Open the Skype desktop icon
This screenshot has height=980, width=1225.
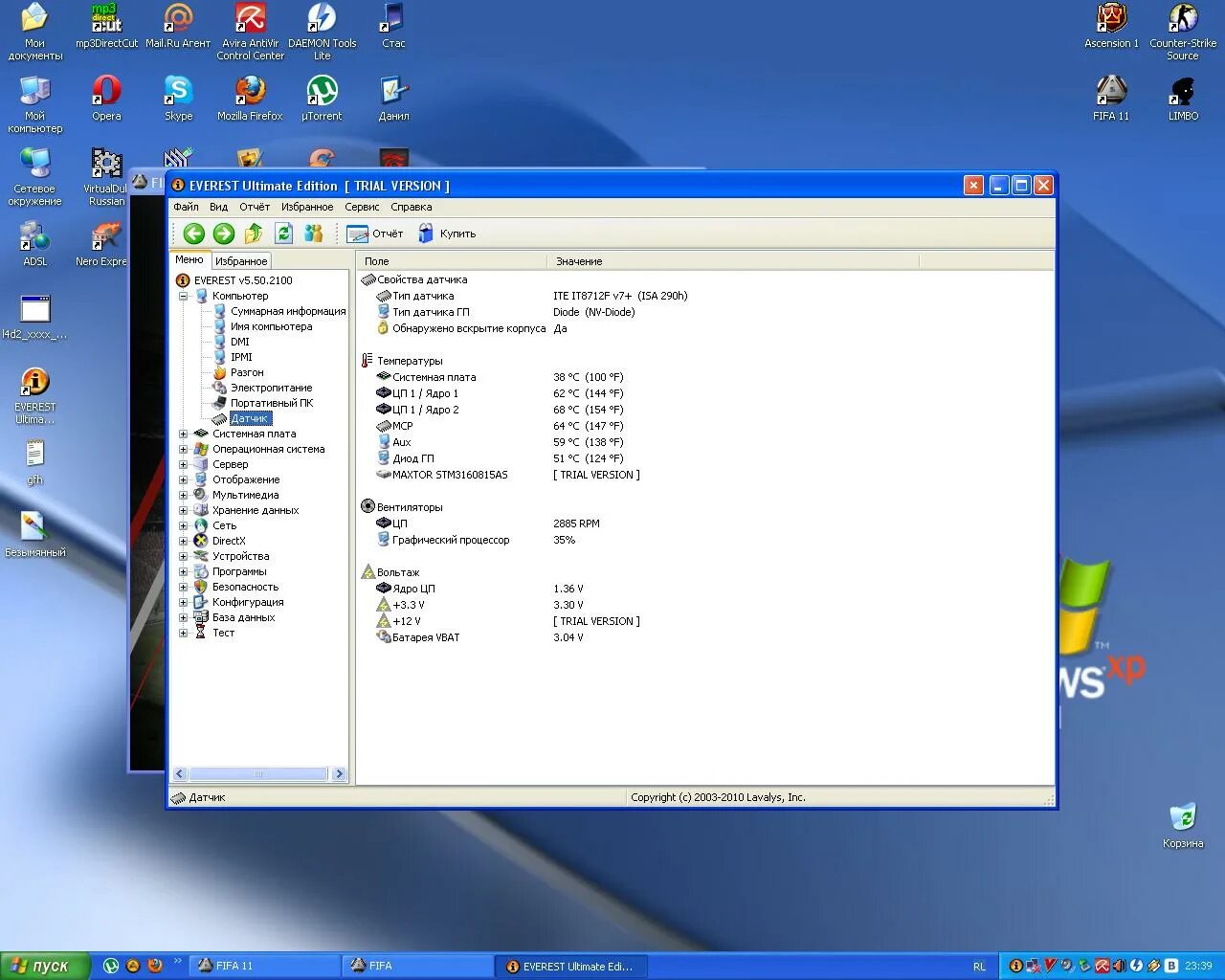tap(178, 99)
